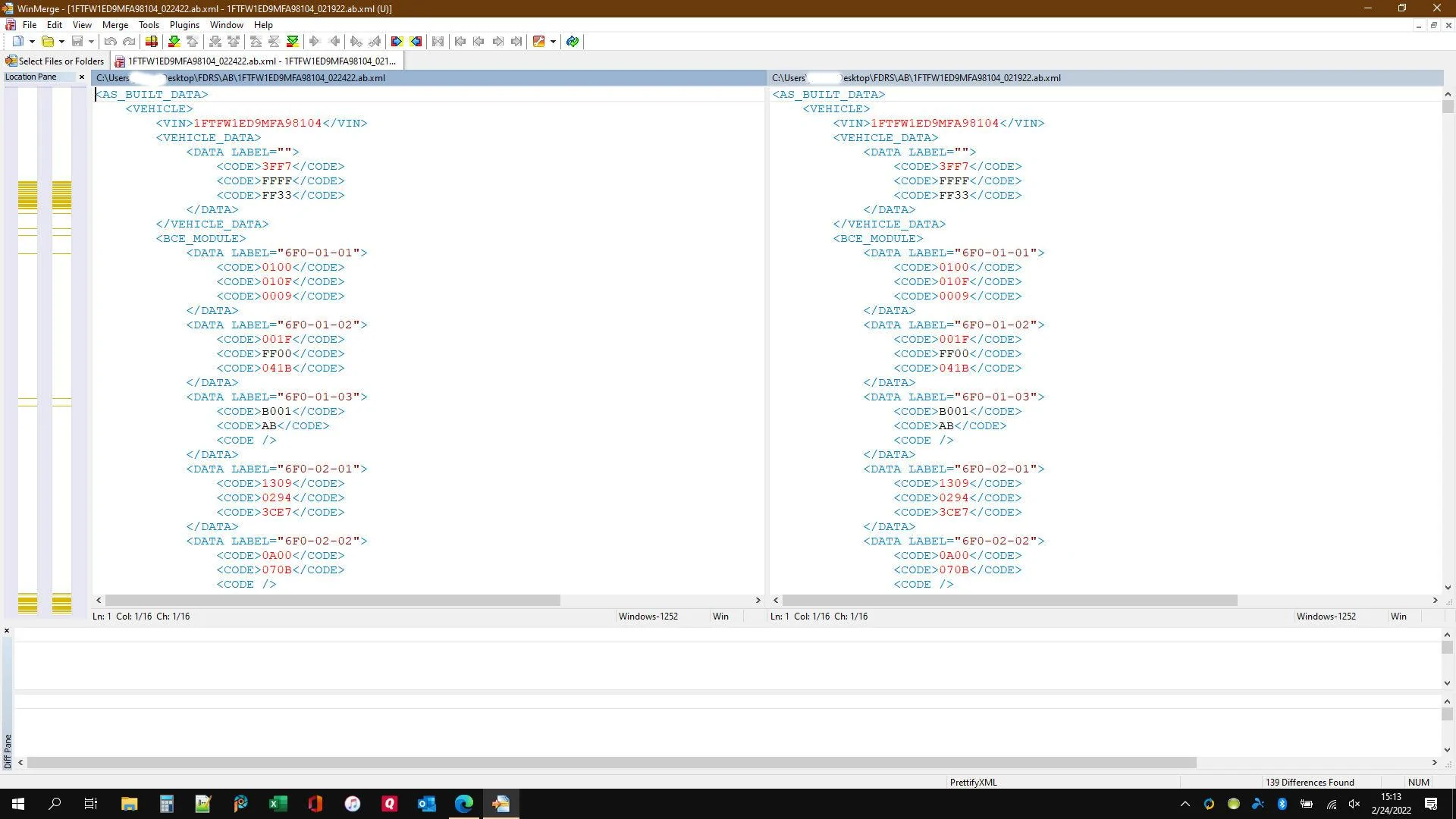Screen dimensions: 1456x819
Task: Open the View menu
Action: (82, 25)
